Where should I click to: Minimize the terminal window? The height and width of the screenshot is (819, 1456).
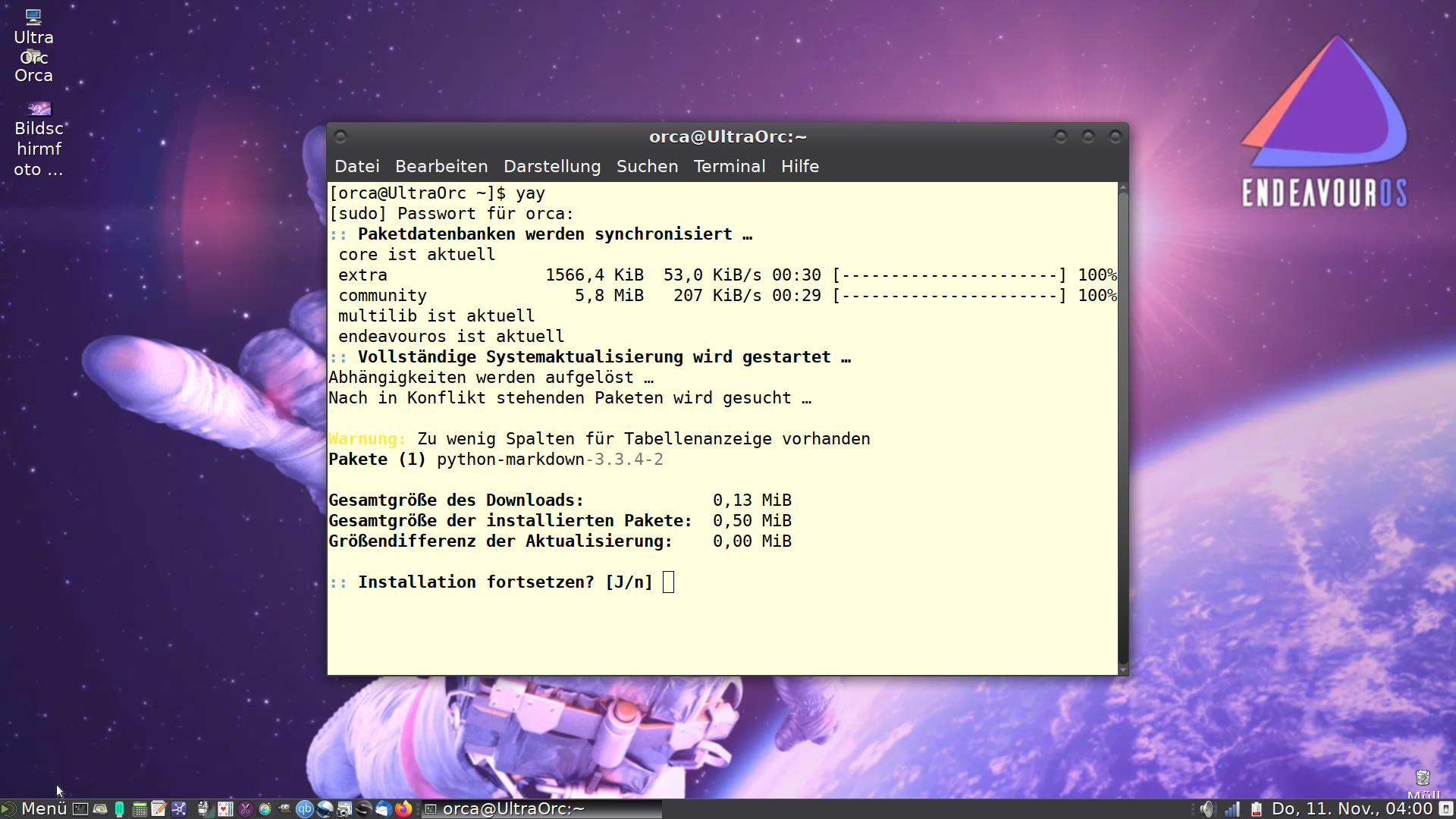[1061, 136]
